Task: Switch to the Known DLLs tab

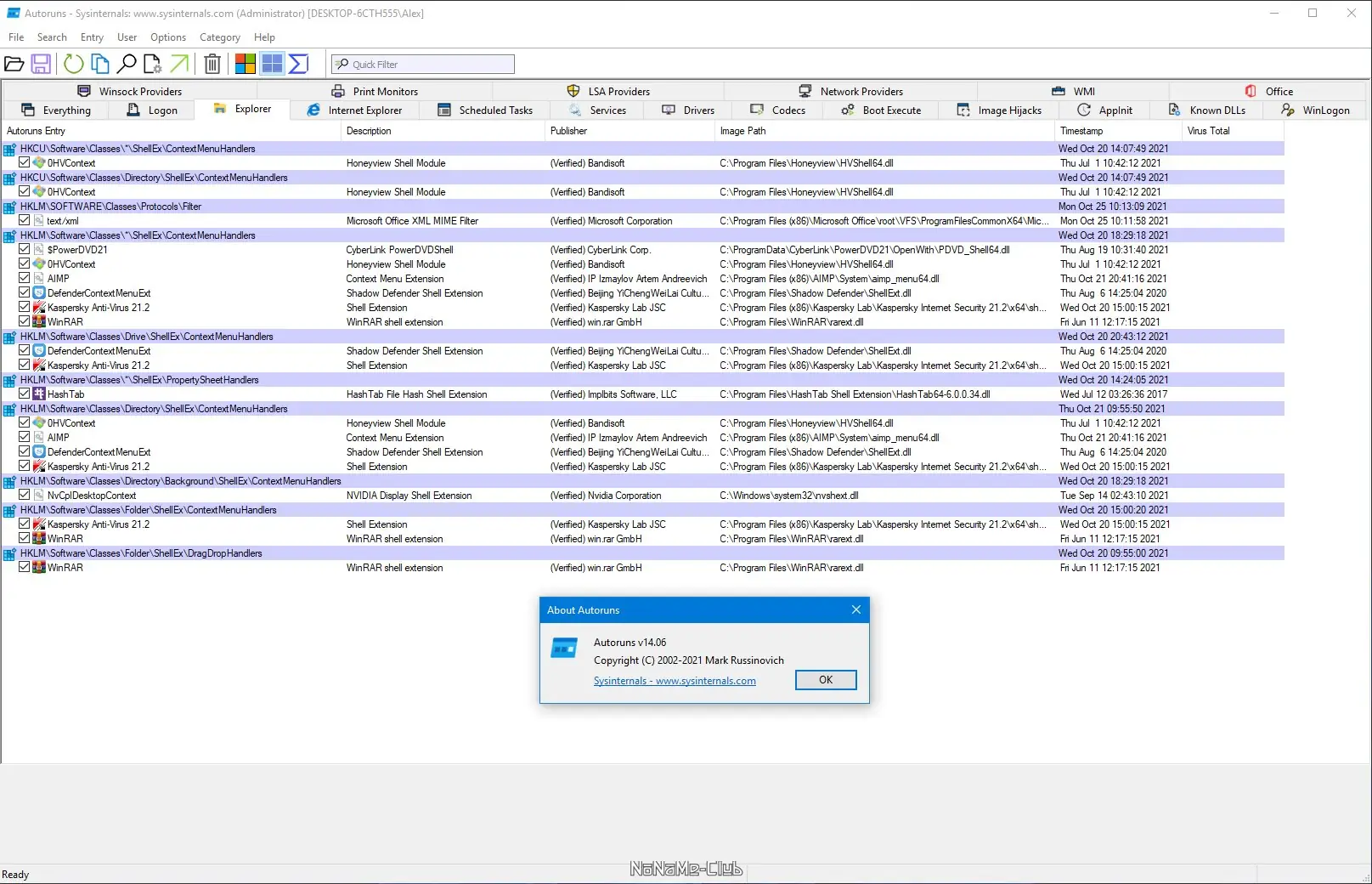Action: coord(1207,110)
